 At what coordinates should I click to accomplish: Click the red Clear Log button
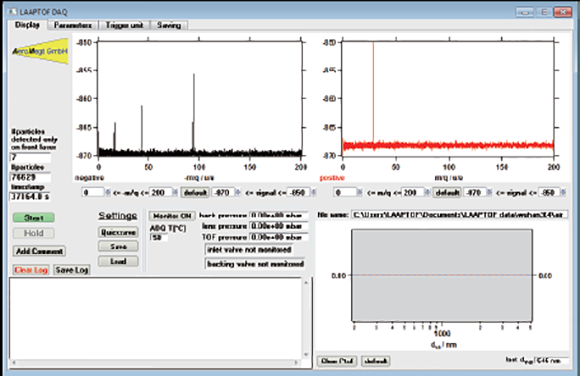click(x=31, y=270)
